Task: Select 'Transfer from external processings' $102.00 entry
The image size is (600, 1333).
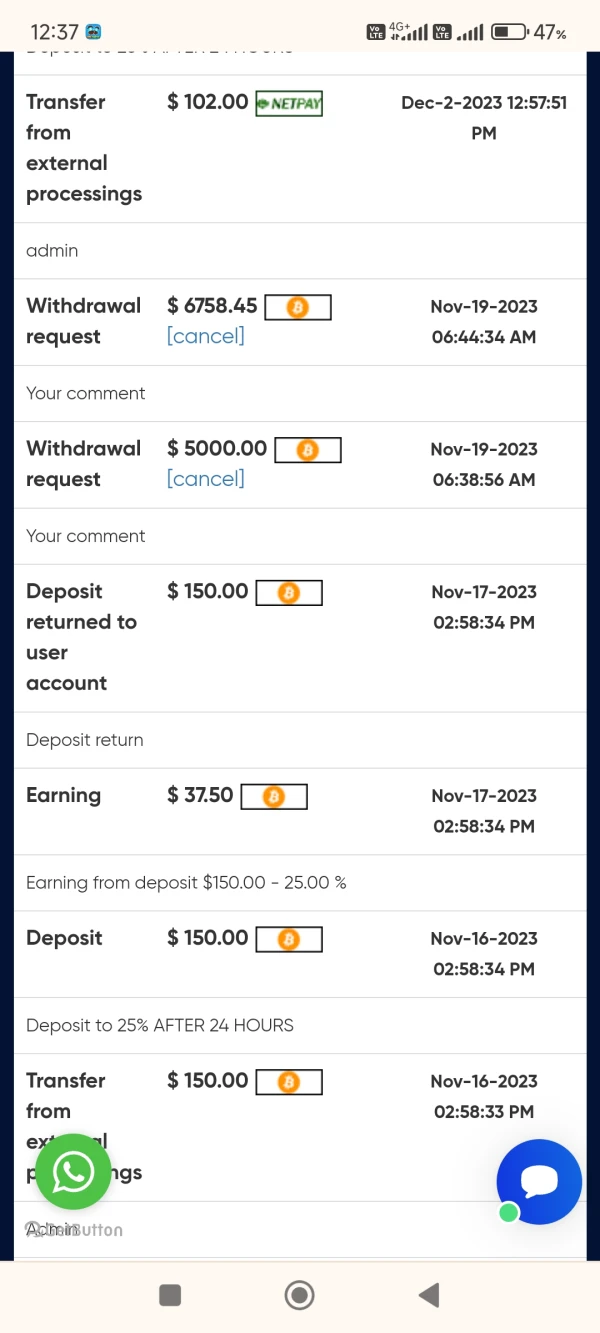Action: [84, 148]
